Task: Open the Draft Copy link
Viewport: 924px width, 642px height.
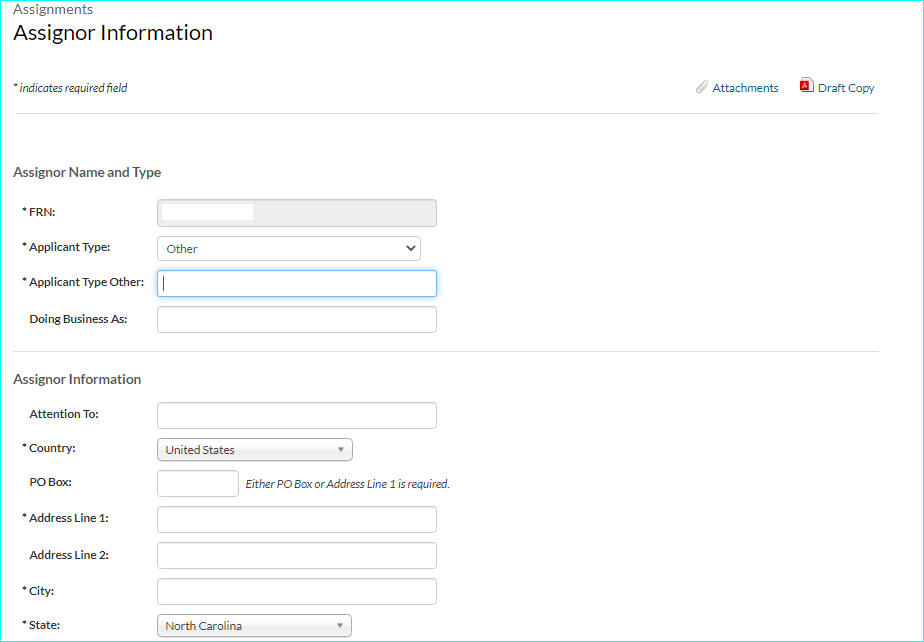Action: [x=846, y=88]
